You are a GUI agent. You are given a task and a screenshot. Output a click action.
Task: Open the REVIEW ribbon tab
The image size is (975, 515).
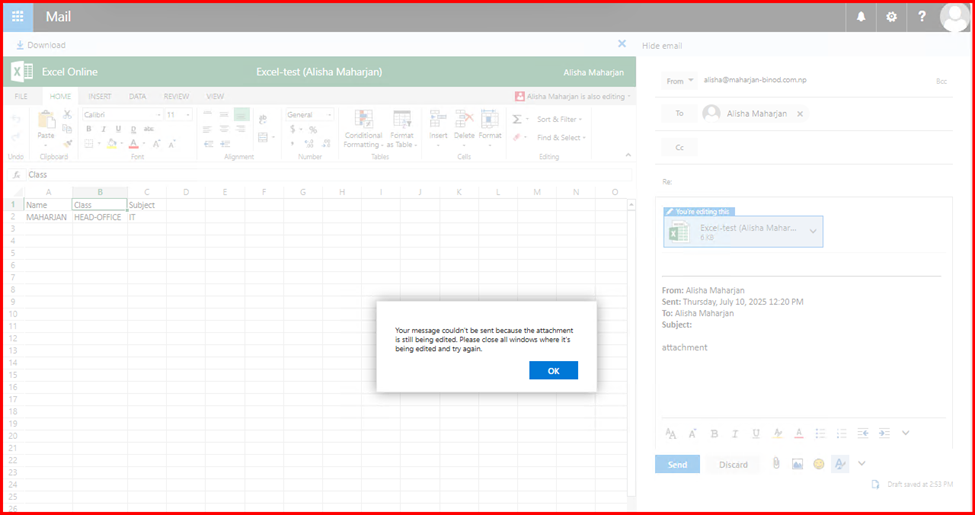176,97
